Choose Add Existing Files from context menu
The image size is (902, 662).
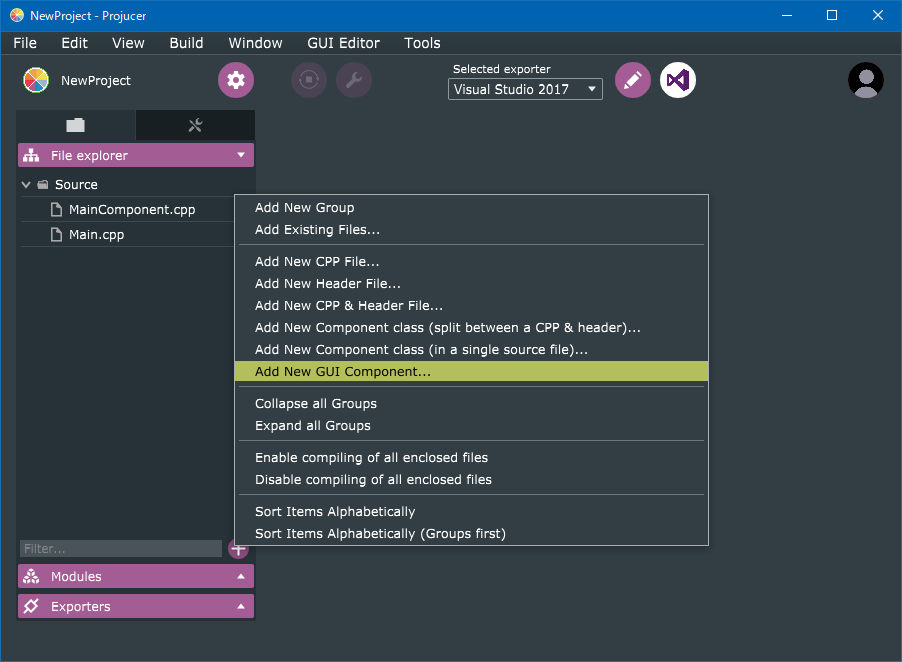(317, 230)
